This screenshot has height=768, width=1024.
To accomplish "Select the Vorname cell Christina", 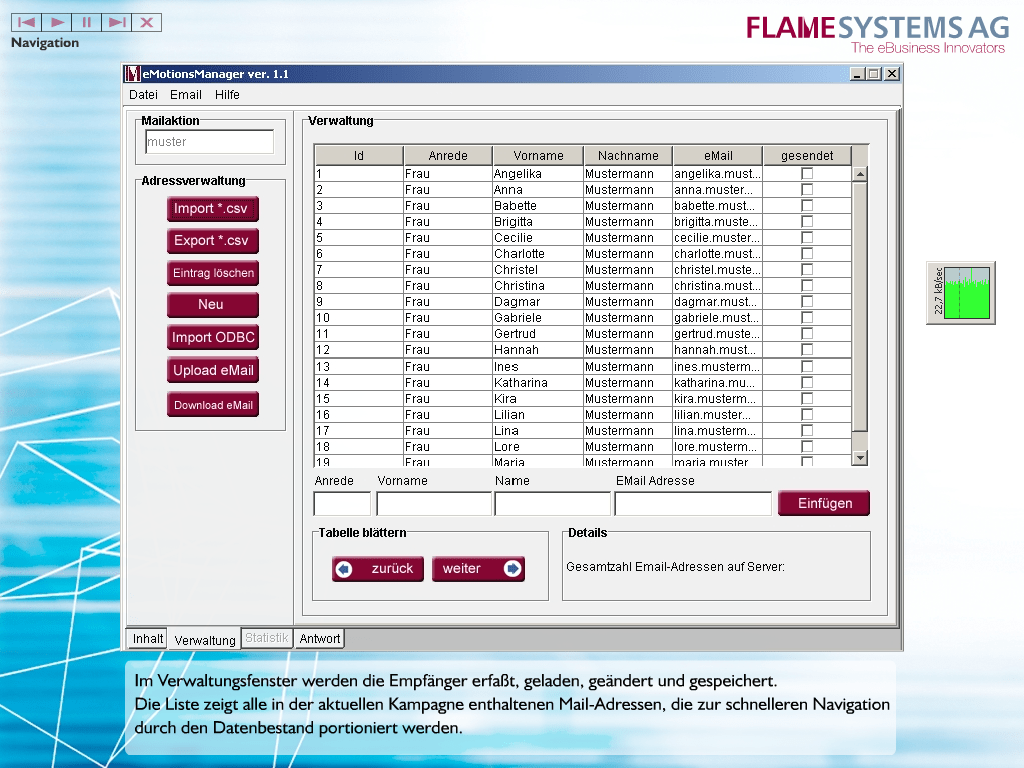I will pyautogui.click(x=537, y=286).
